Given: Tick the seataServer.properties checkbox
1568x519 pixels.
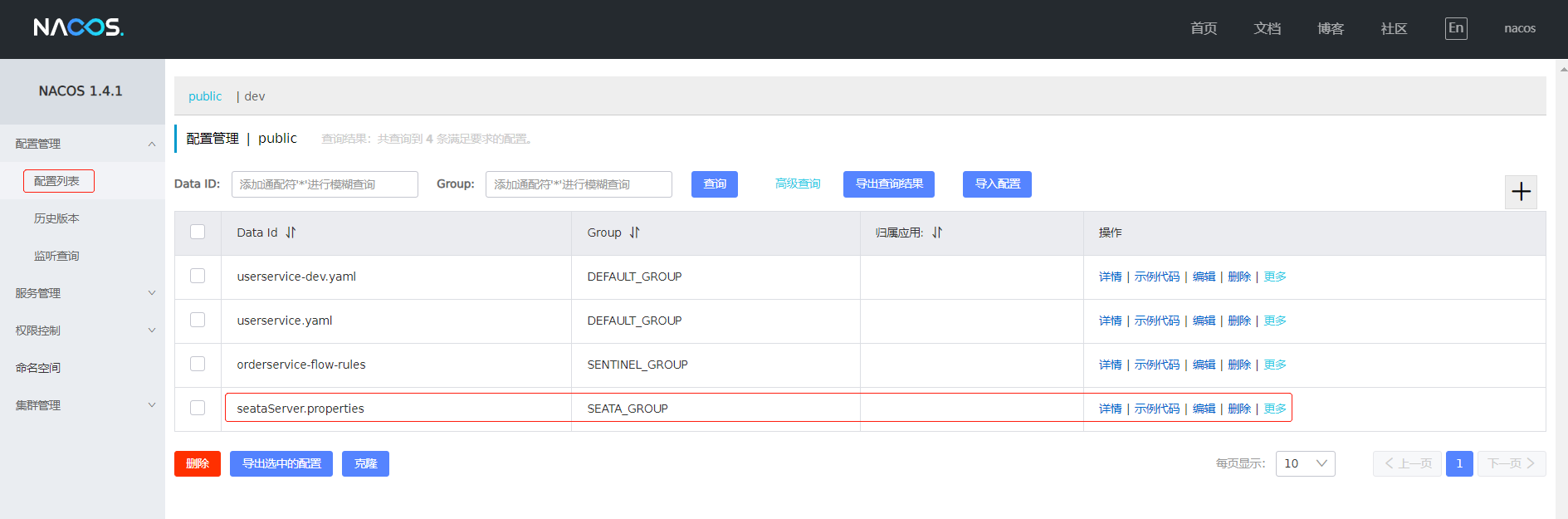Looking at the screenshot, I should [x=198, y=408].
